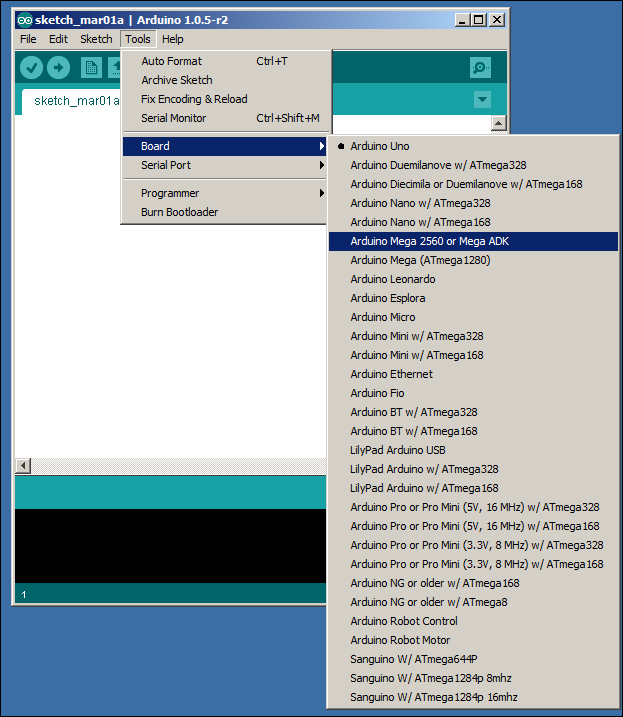Pick Arduino Robot Control board
The image size is (623, 717).
473,621
